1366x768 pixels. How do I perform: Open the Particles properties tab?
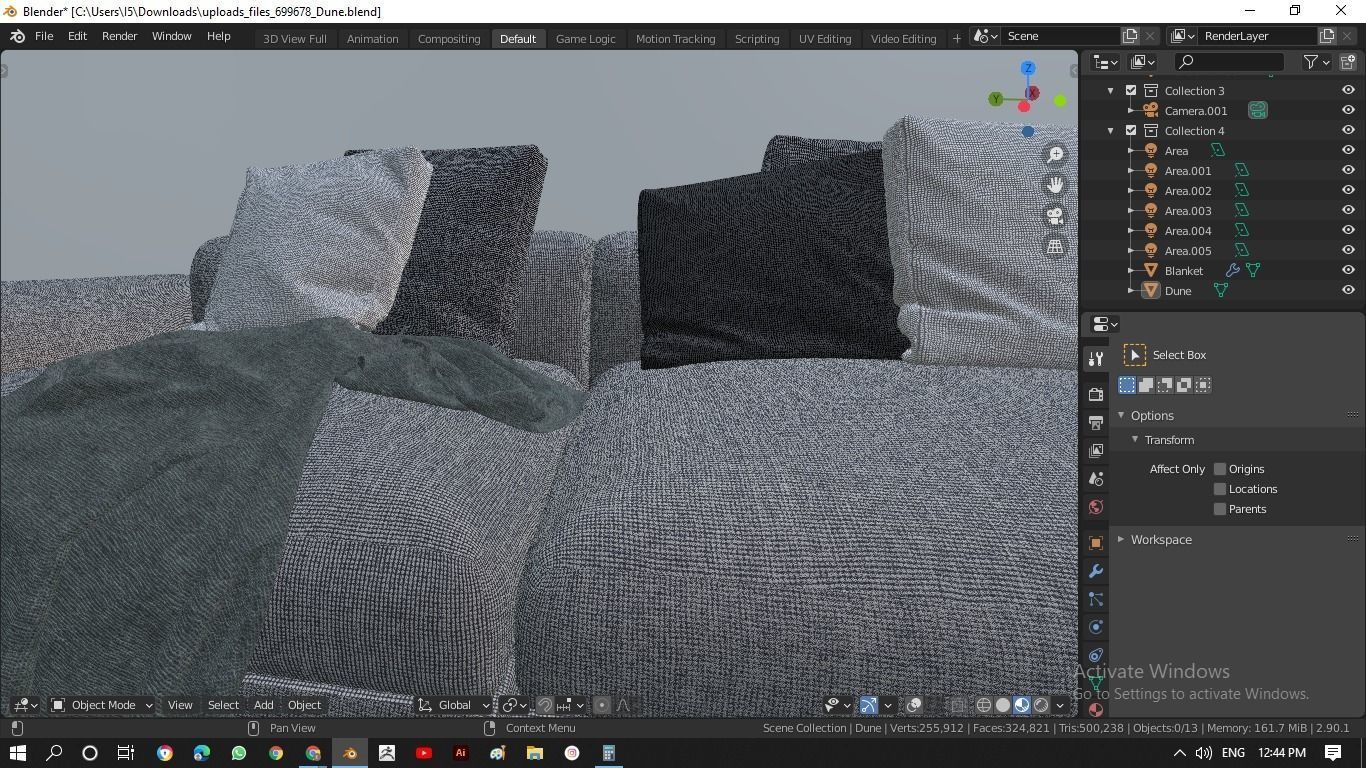point(1096,599)
